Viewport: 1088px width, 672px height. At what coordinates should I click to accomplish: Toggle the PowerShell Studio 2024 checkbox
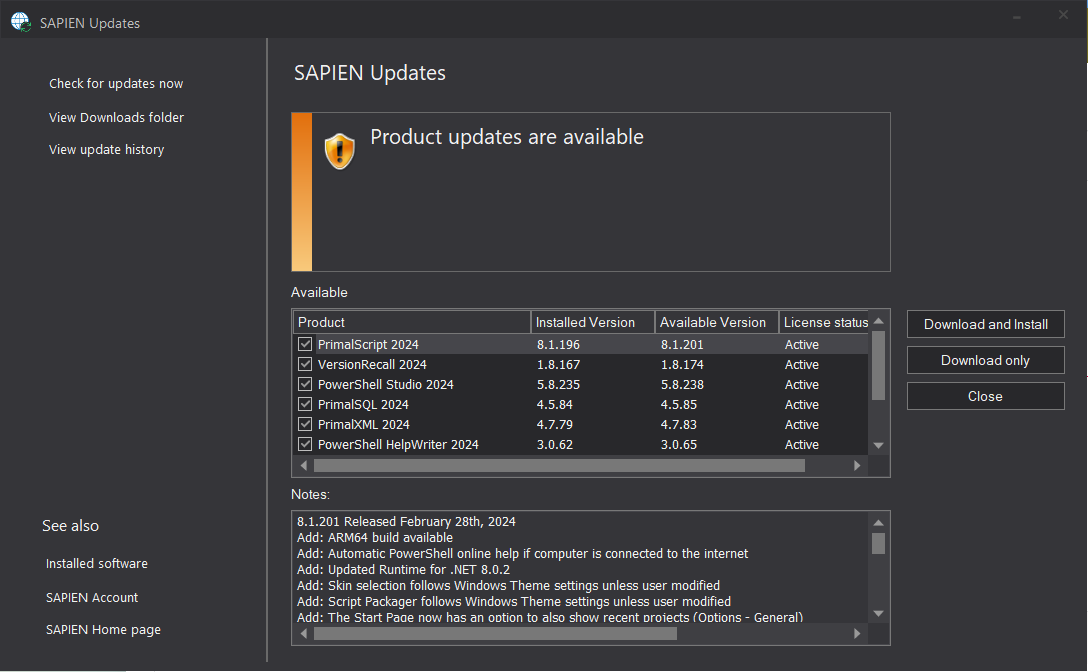[305, 385]
